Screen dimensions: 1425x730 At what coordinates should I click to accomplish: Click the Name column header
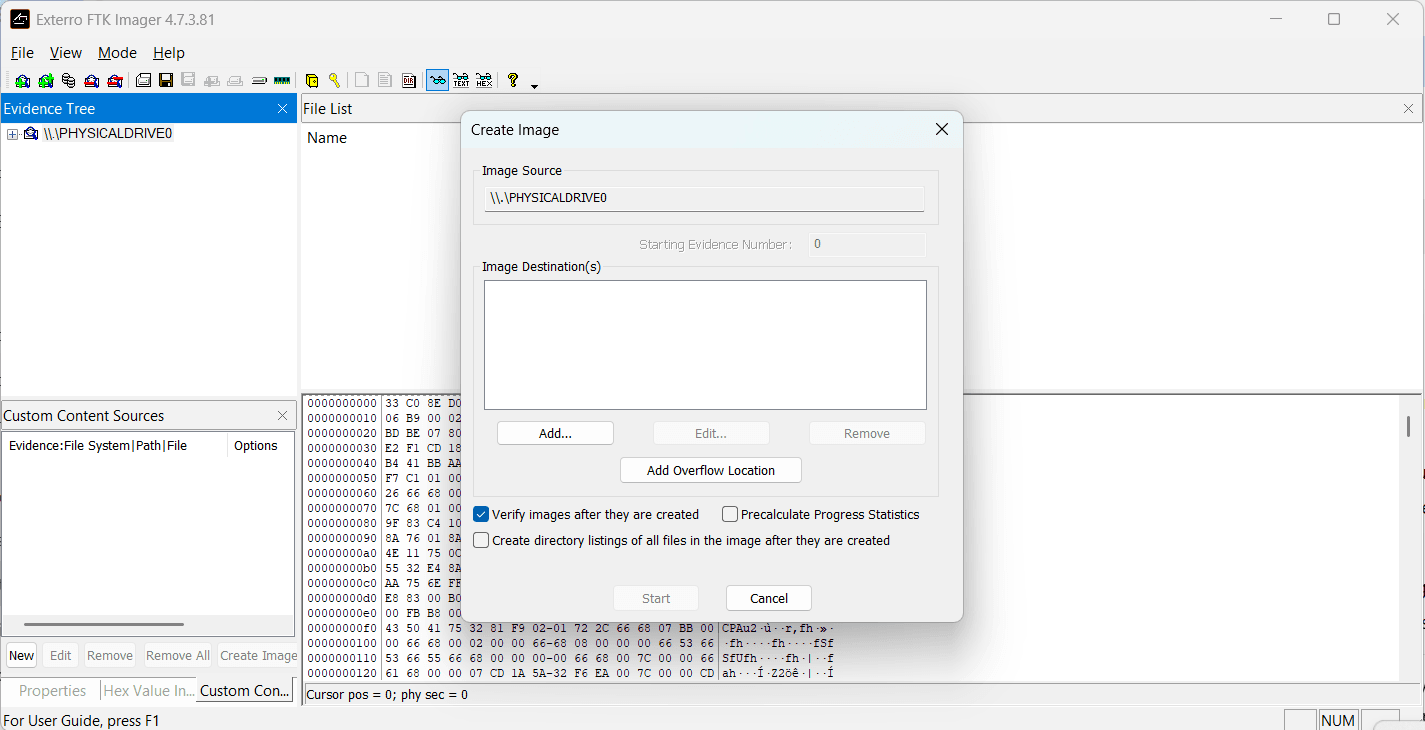tap(327, 138)
